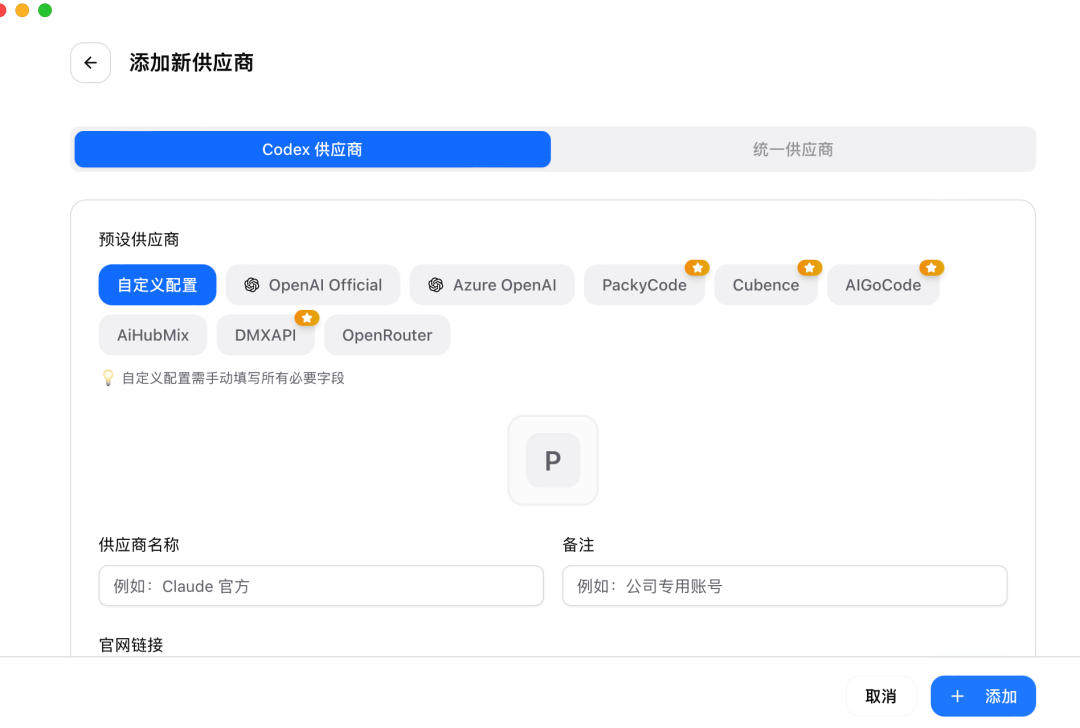Select the 自定义配置 preset
Screen dimensions: 1080x728
157,284
